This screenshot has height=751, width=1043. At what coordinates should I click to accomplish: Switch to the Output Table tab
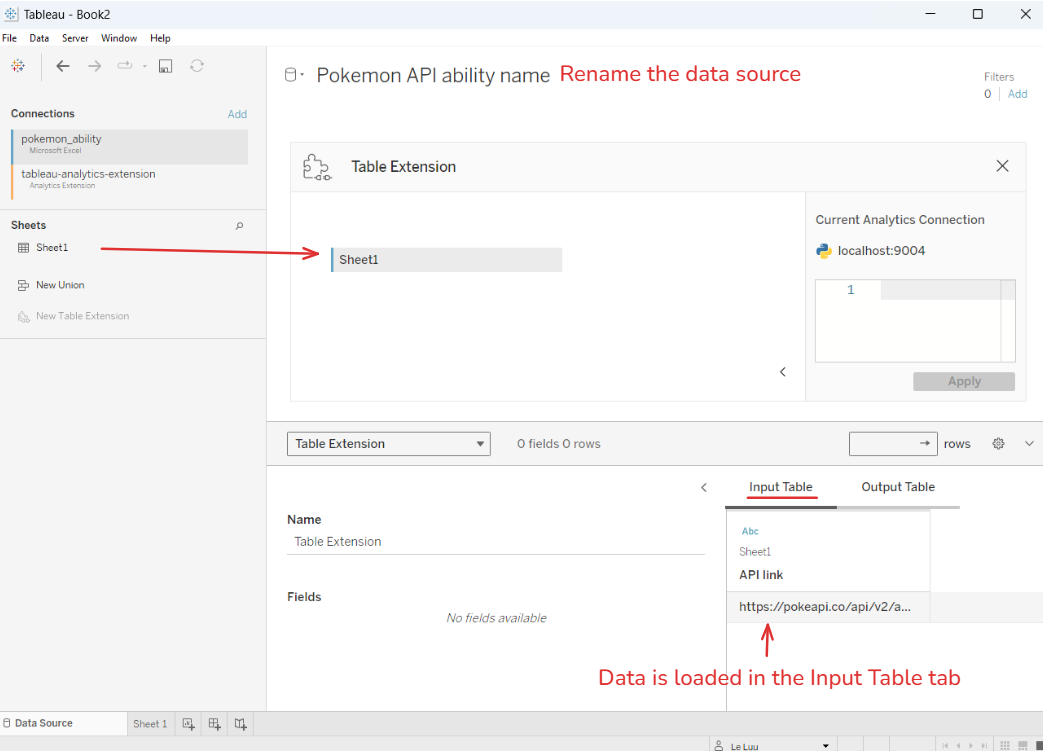(x=898, y=487)
